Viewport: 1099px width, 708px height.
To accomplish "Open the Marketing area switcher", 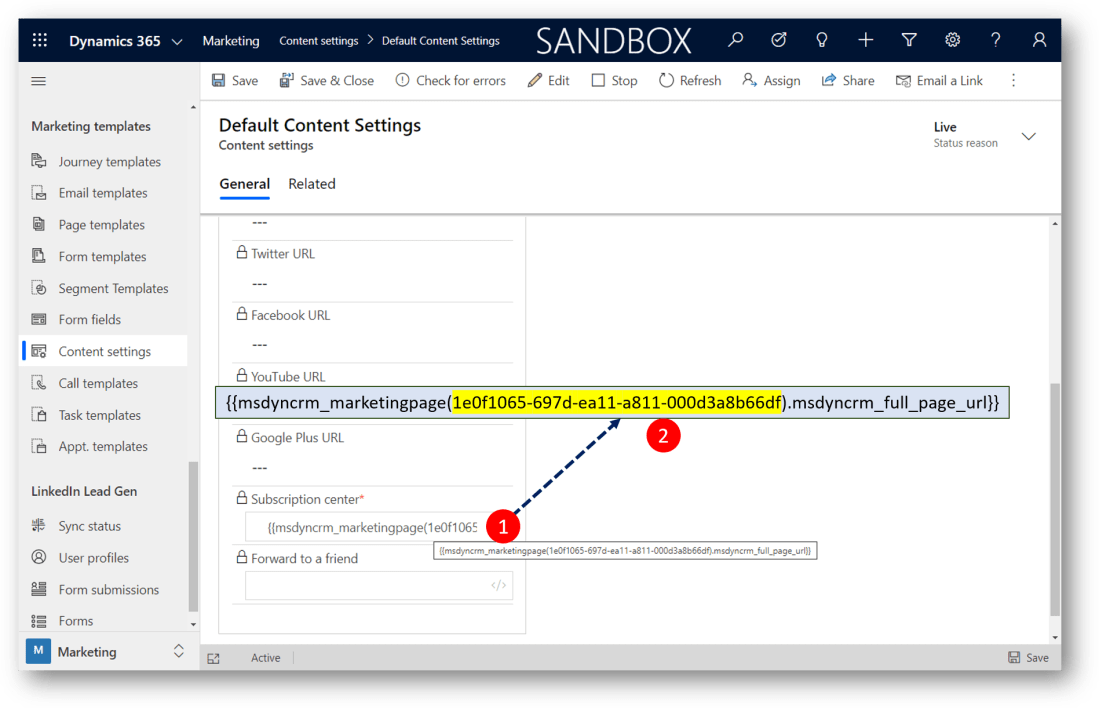I will click(x=105, y=652).
